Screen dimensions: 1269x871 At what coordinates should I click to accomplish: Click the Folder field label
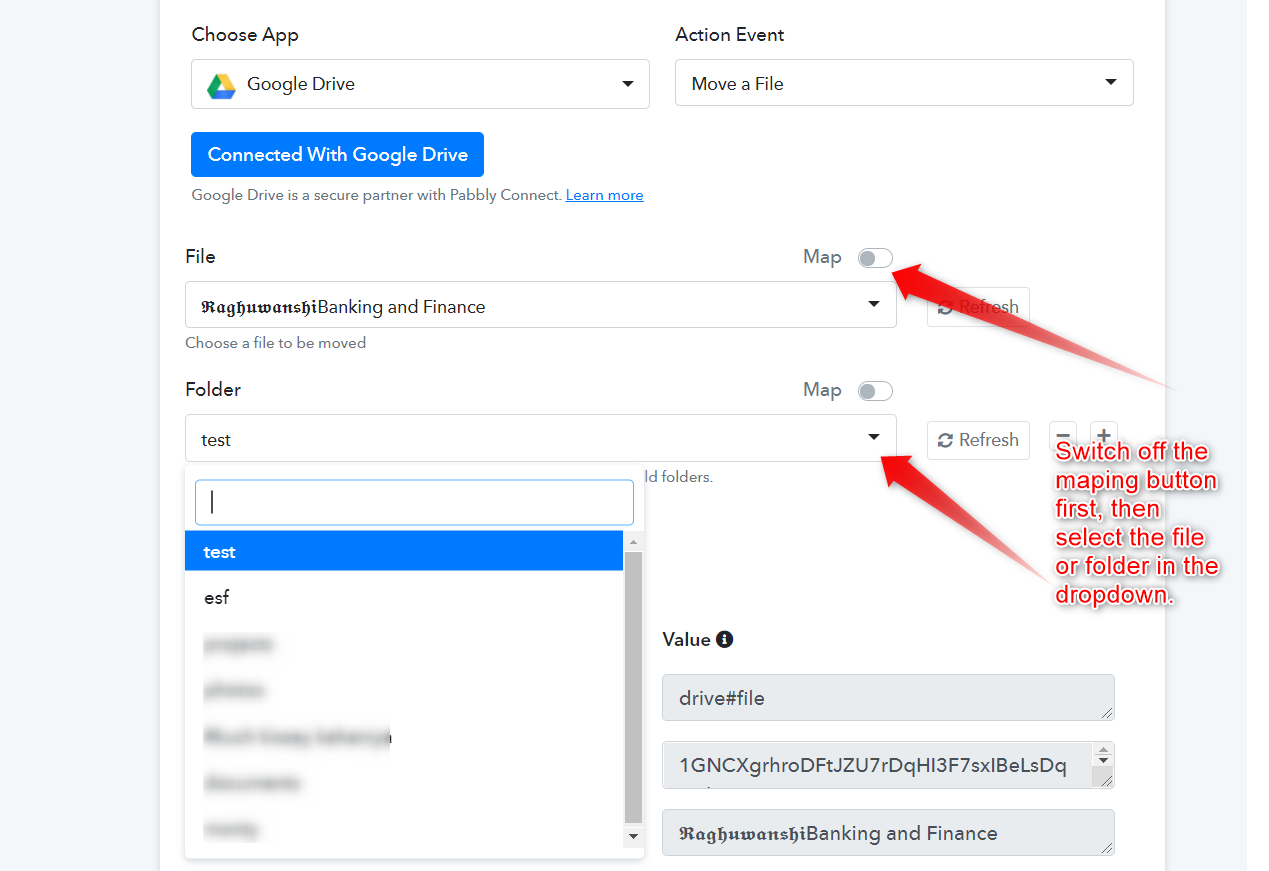[x=213, y=389]
